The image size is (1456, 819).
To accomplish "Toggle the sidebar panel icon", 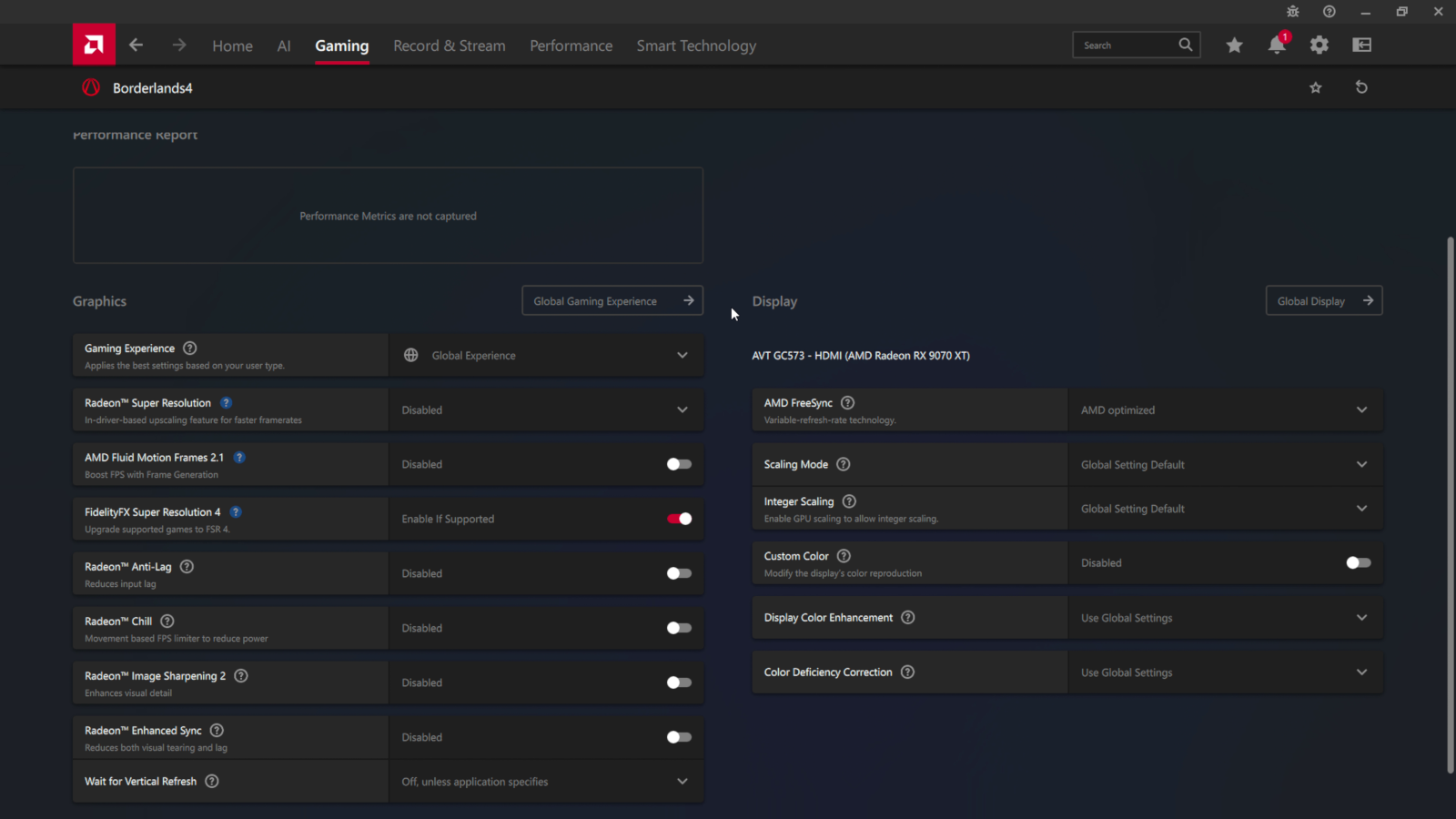I will click(x=1362, y=45).
